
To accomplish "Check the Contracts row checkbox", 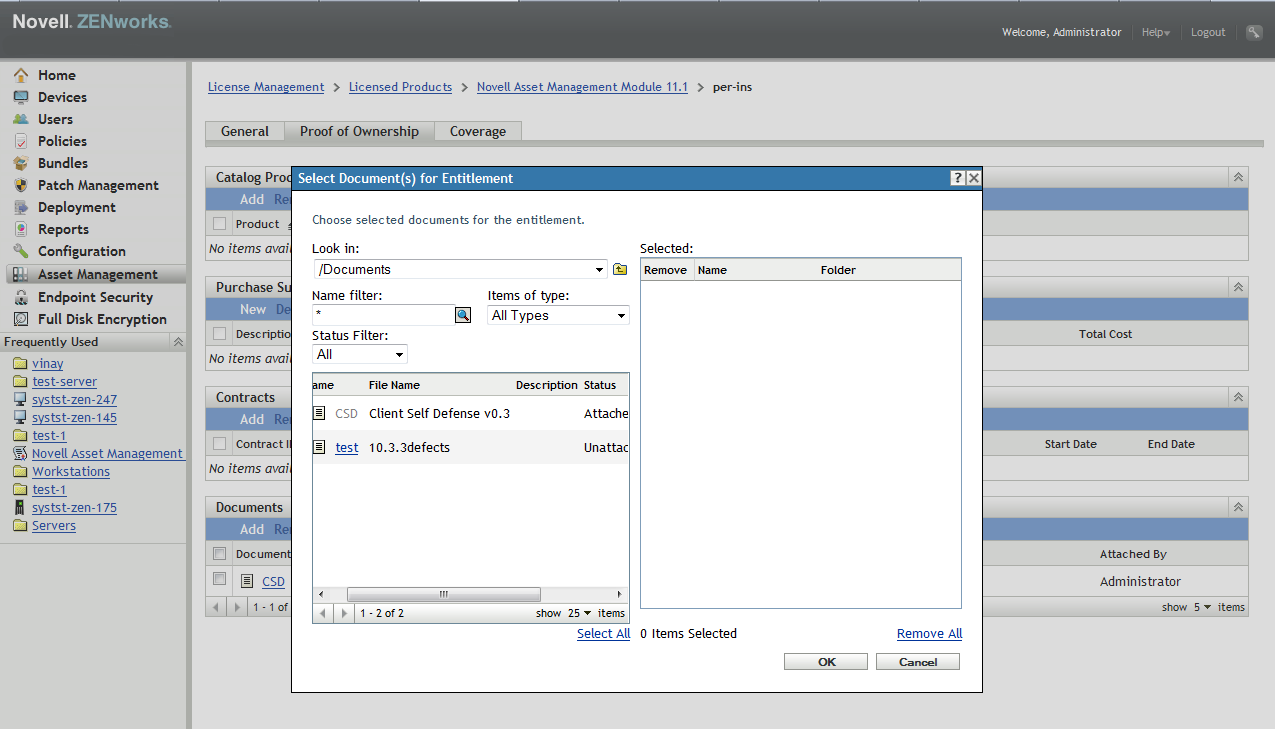I will [x=218, y=443].
